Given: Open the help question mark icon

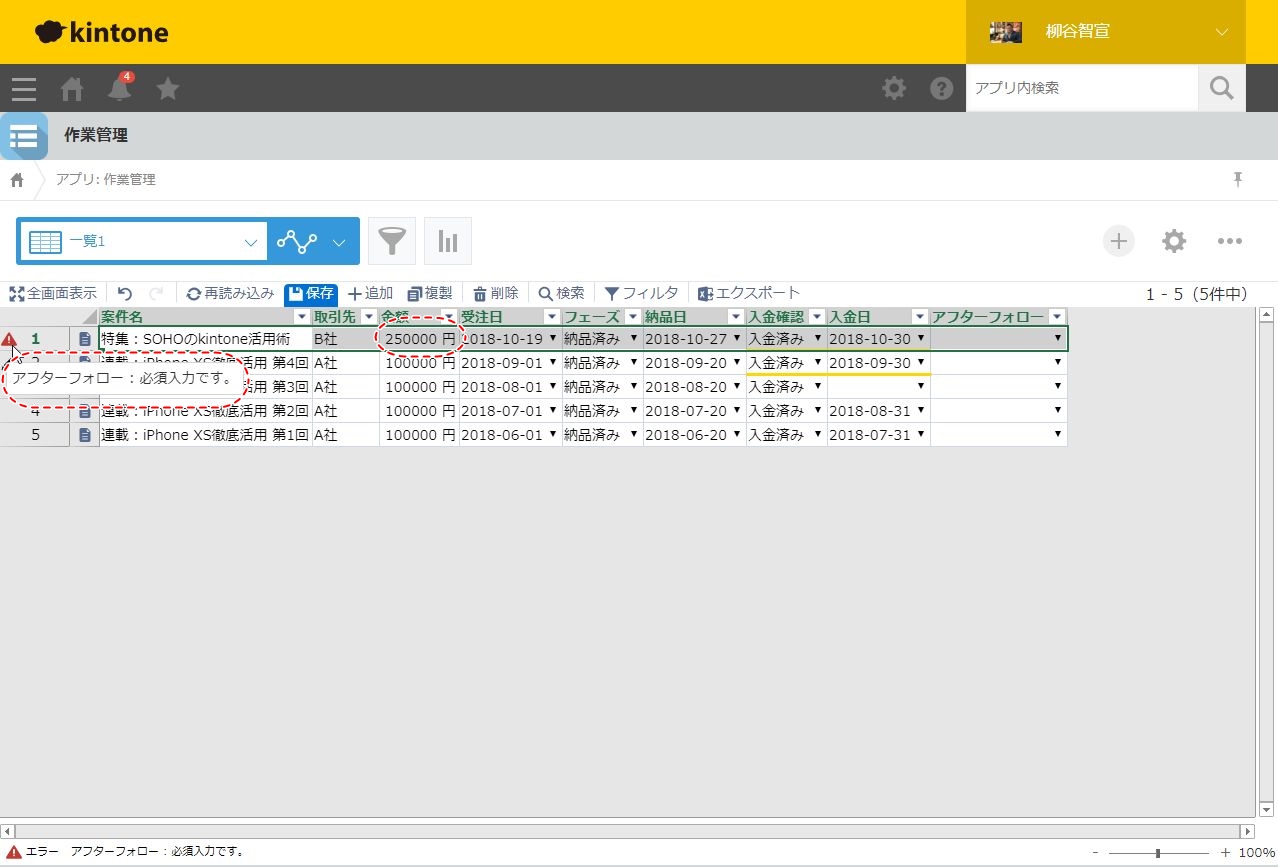Looking at the screenshot, I should pyautogui.click(x=941, y=88).
